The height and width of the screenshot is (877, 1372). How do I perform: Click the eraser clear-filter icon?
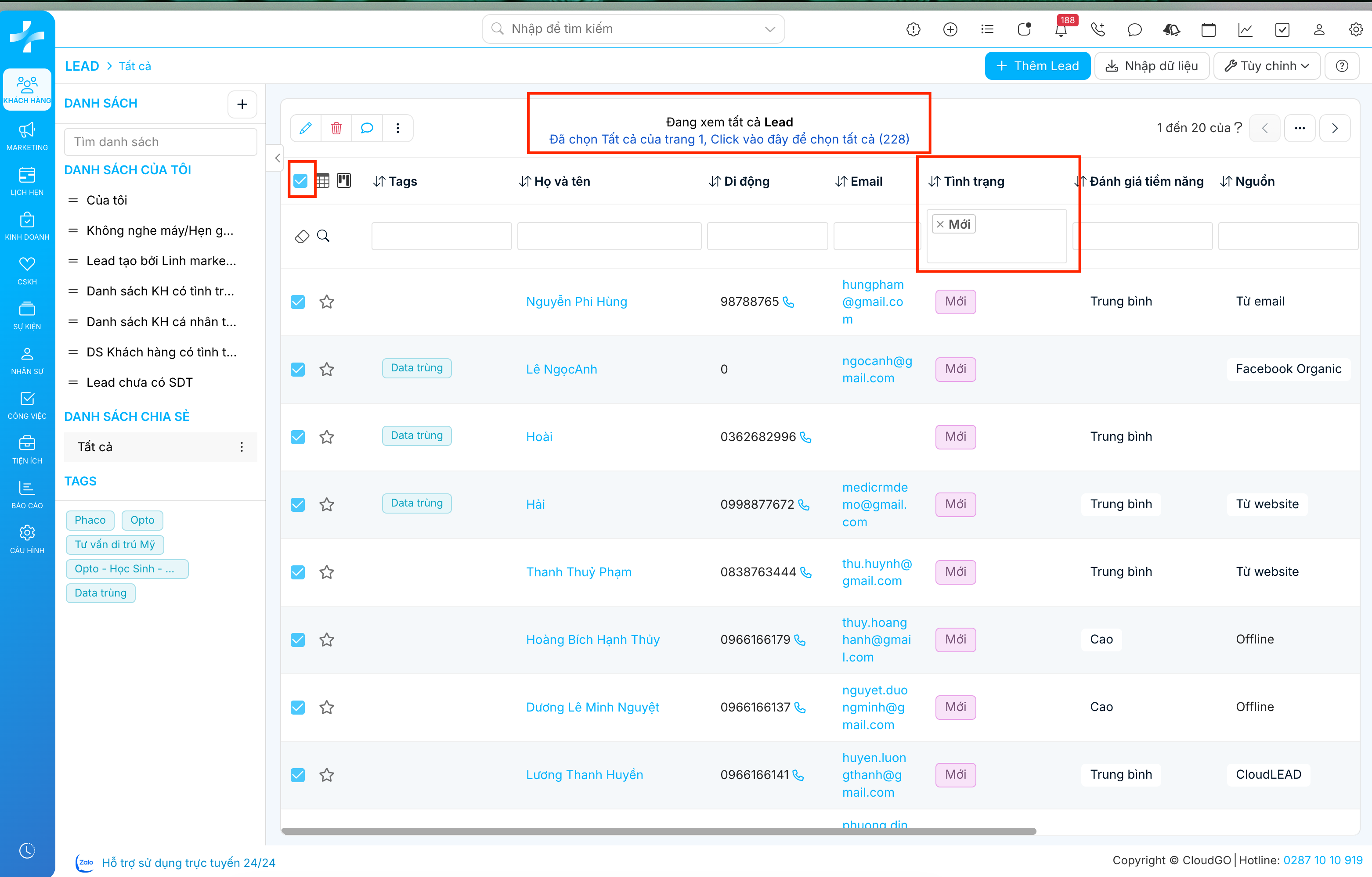[x=302, y=236]
